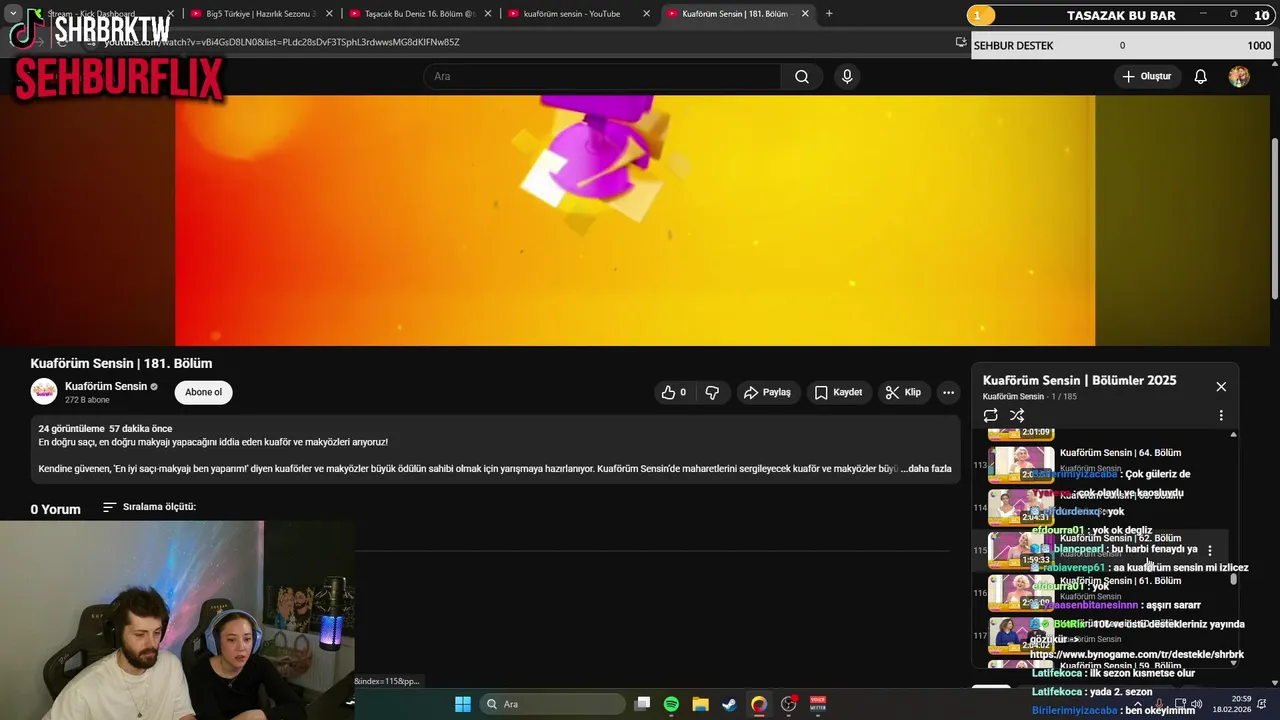
Task: Close the Big5 Türkiye tab
Action: coord(330,14)
